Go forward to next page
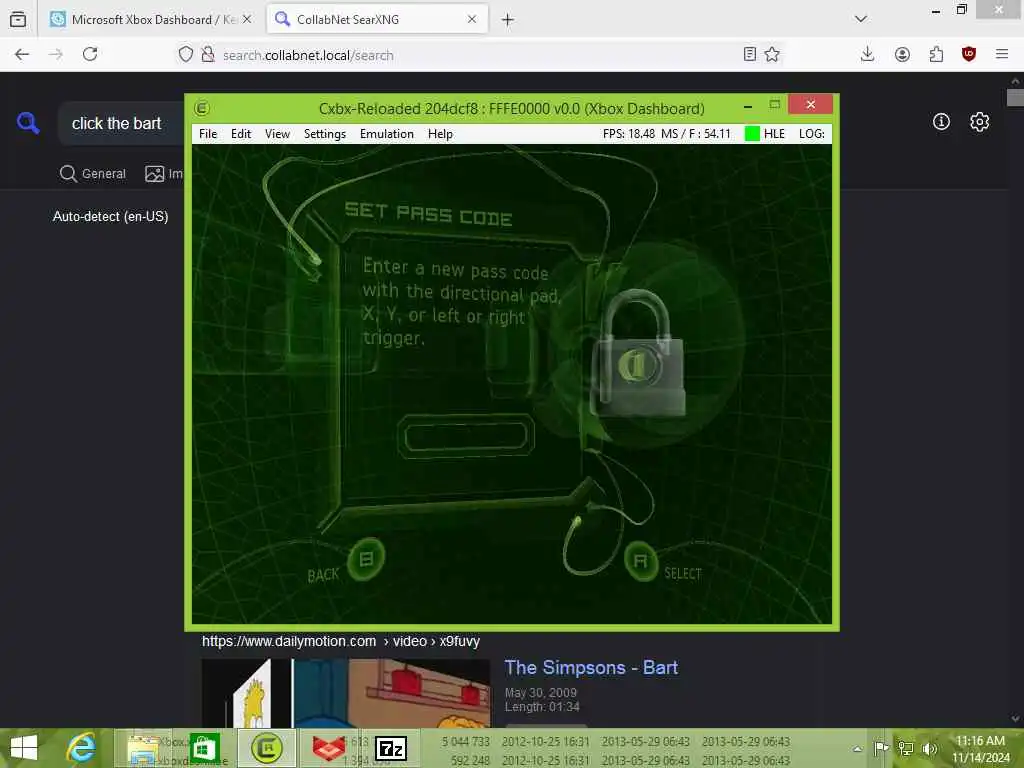1024x768 pixels. (56, 55)
